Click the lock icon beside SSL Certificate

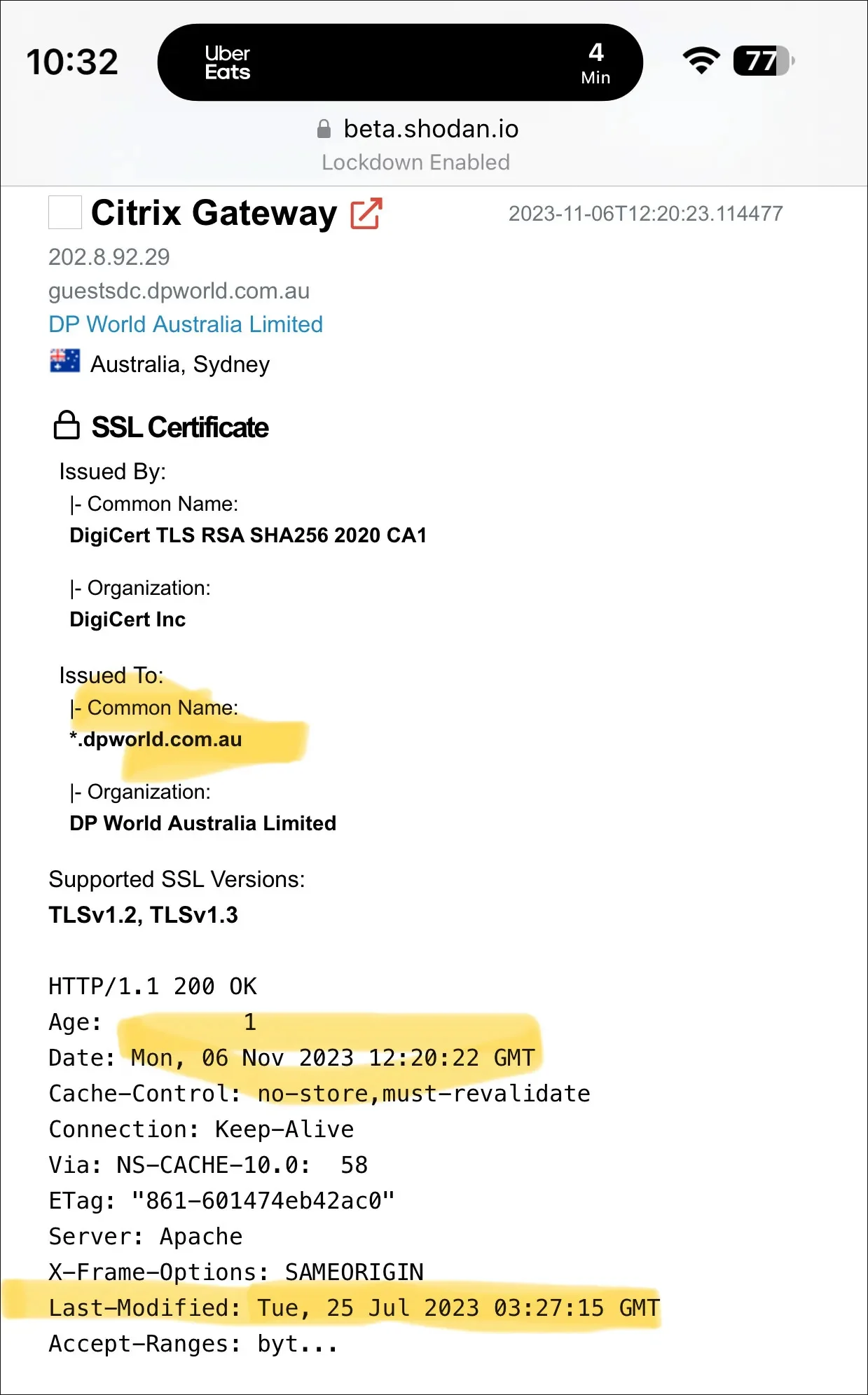coord(67,426)
